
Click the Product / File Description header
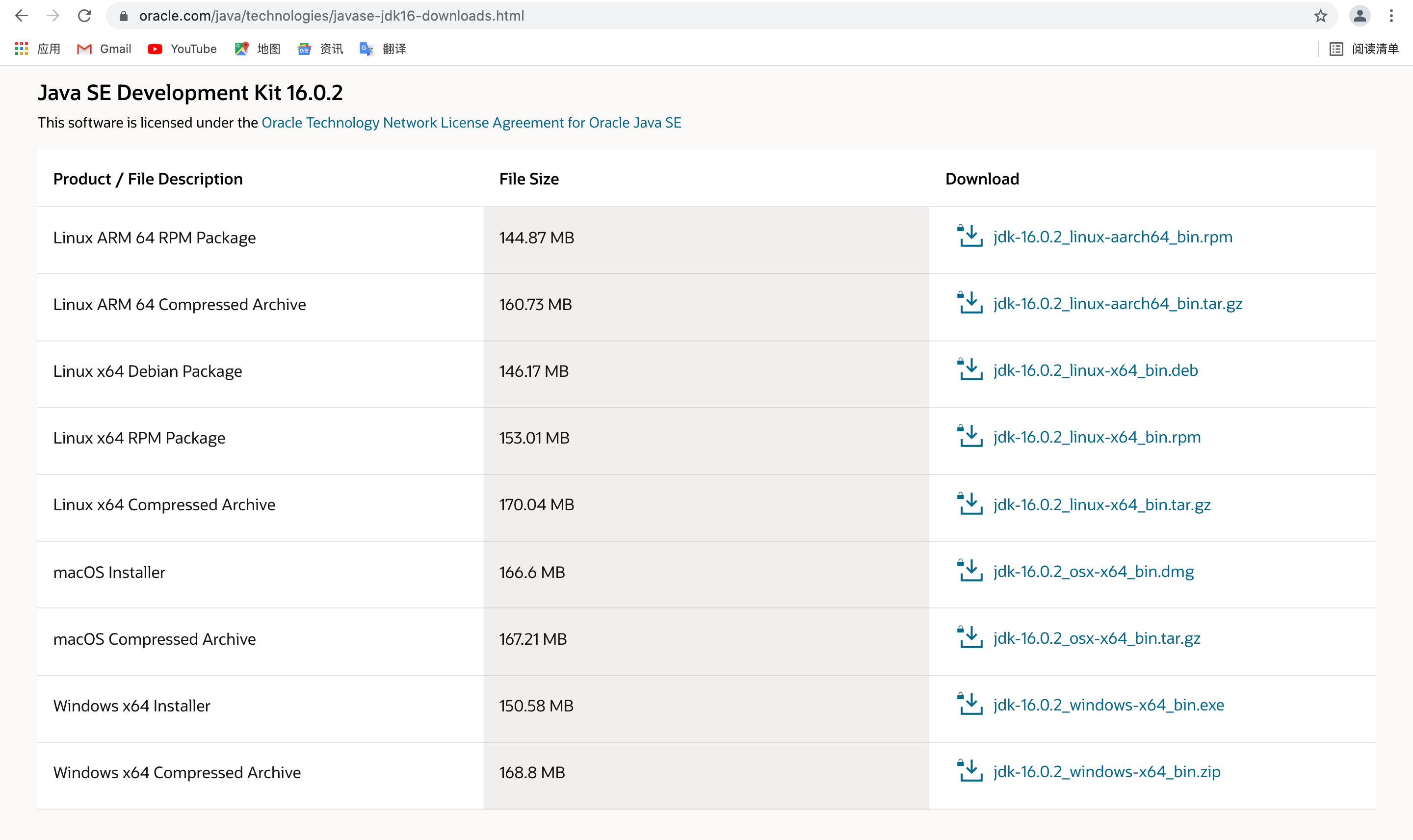148,179
